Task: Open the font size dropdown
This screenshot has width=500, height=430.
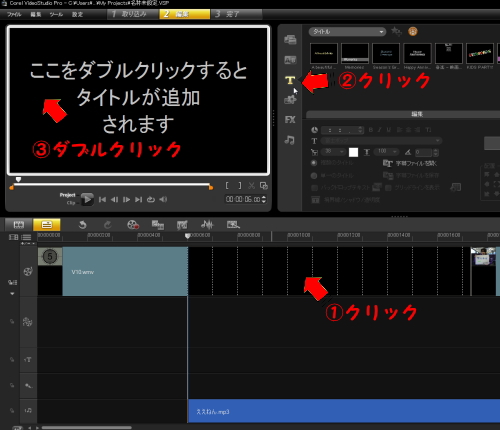Action: click(333, 152)
